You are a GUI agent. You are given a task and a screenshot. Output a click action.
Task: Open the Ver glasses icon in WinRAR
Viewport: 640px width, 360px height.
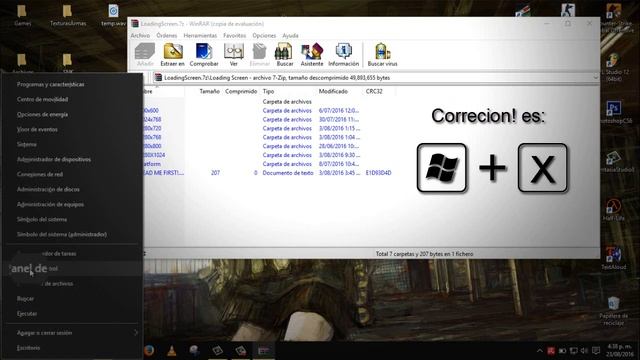[233, 55]
